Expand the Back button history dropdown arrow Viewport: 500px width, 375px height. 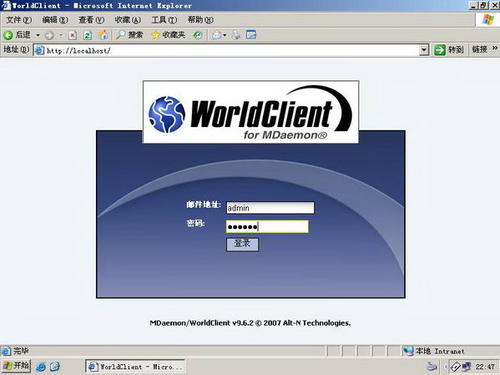[x=38, y=35]
